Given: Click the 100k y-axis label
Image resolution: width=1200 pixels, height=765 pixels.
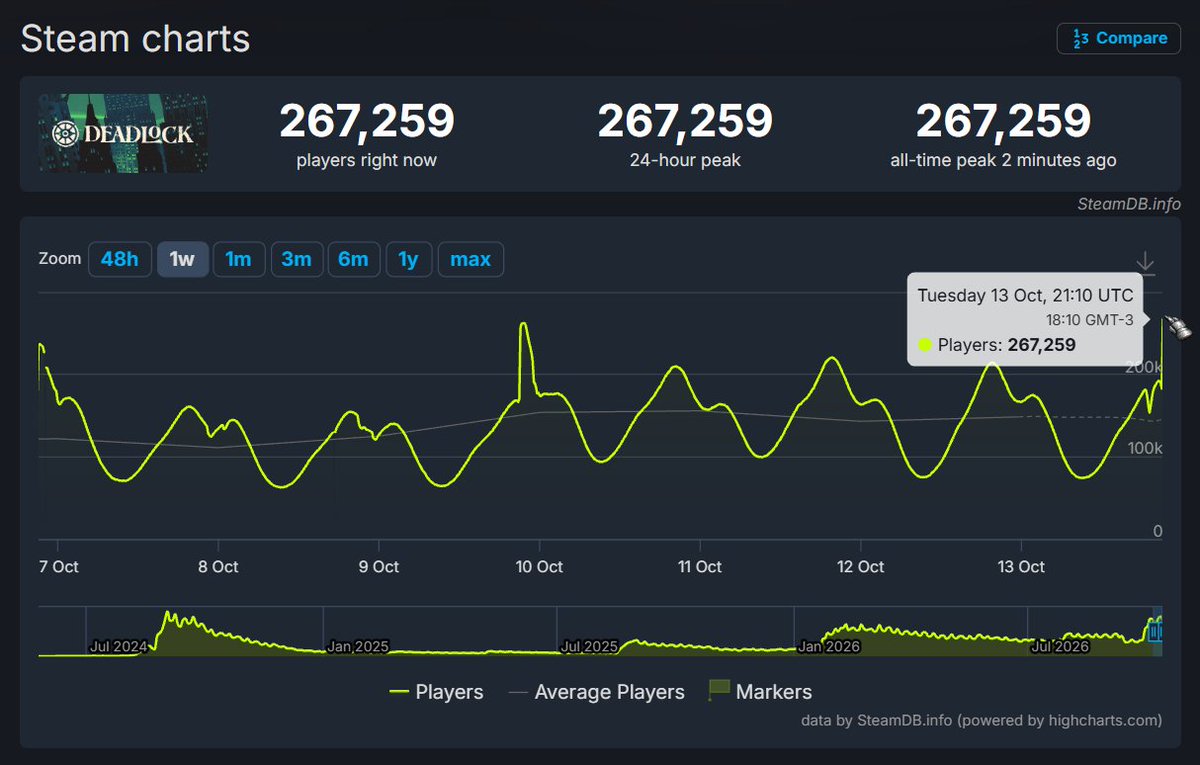Looking at the screenshot, I should [1145, 449].
